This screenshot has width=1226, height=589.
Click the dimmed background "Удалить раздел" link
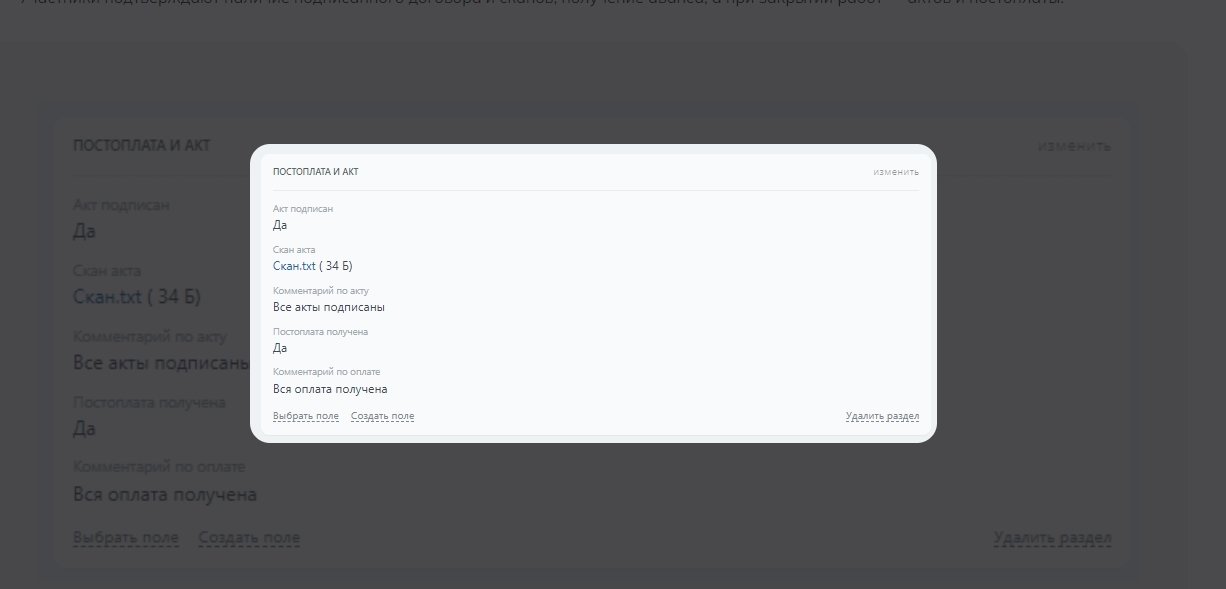1053,538
